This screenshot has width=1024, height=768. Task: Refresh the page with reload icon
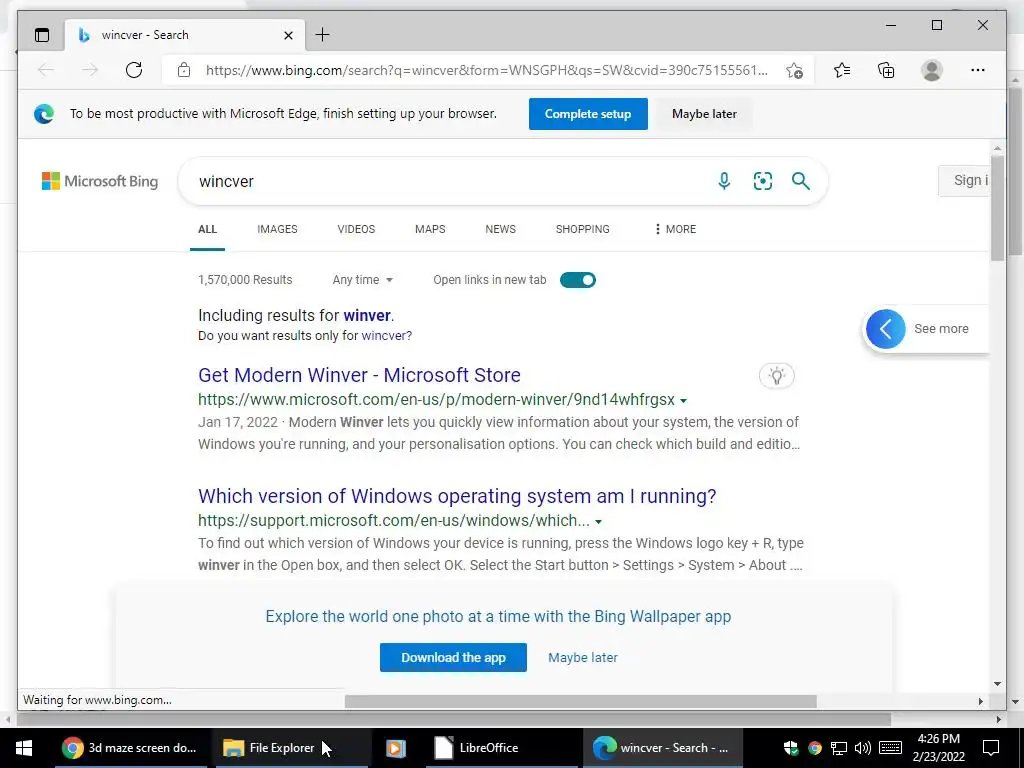(x=134, y=70)
